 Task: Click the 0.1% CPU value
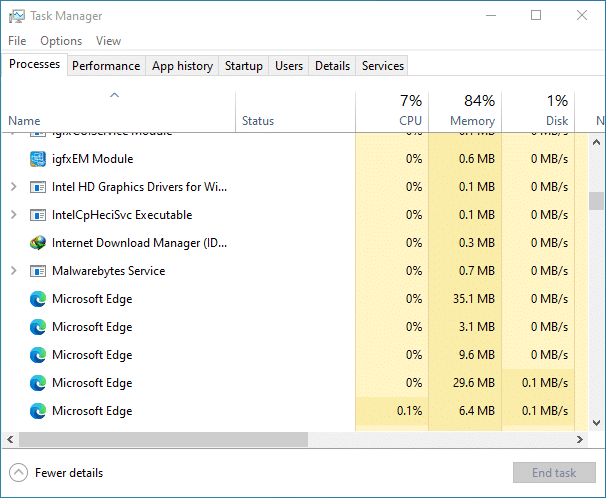[409, 411]
